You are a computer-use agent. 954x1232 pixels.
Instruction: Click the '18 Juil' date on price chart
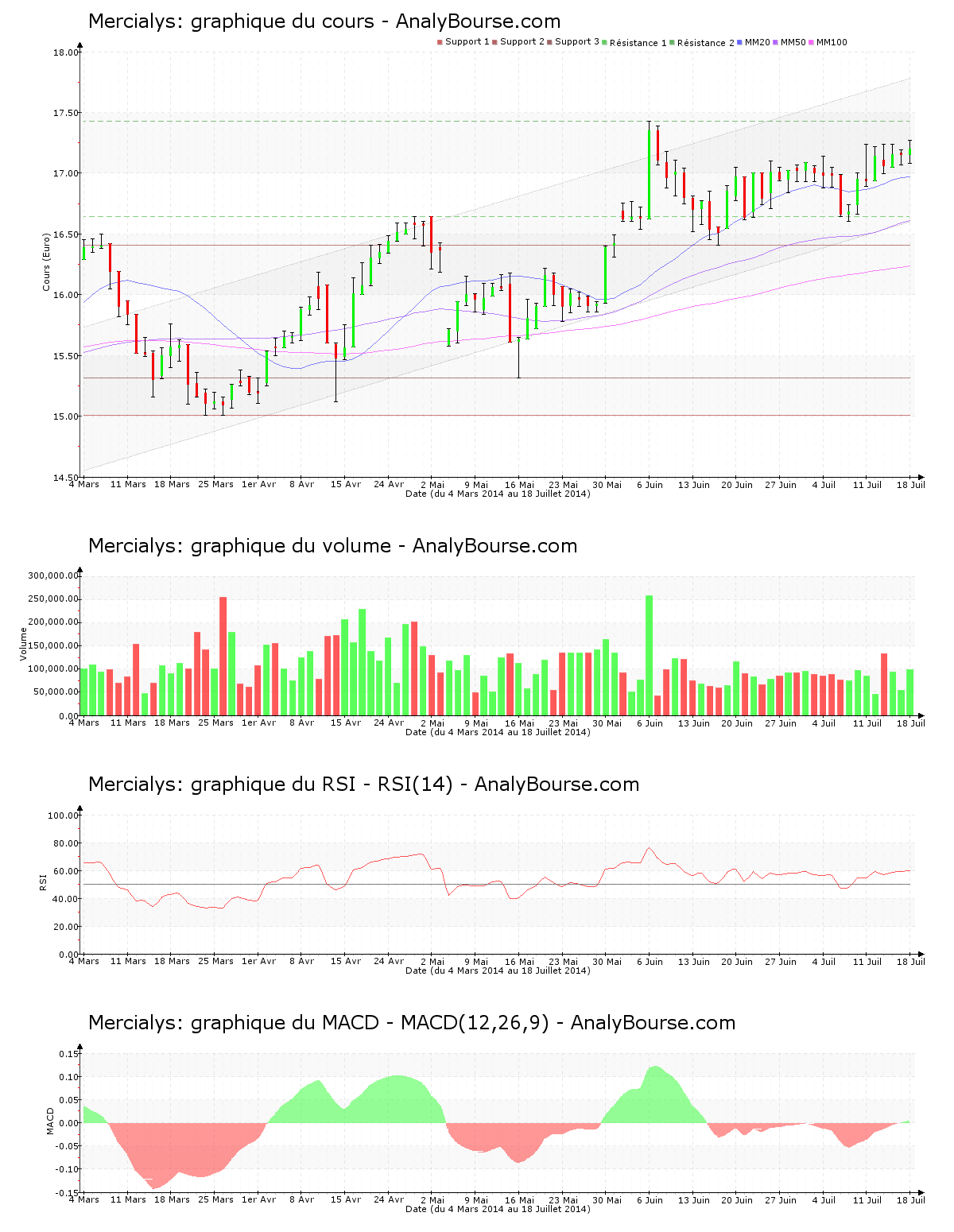tap(911, 484)
